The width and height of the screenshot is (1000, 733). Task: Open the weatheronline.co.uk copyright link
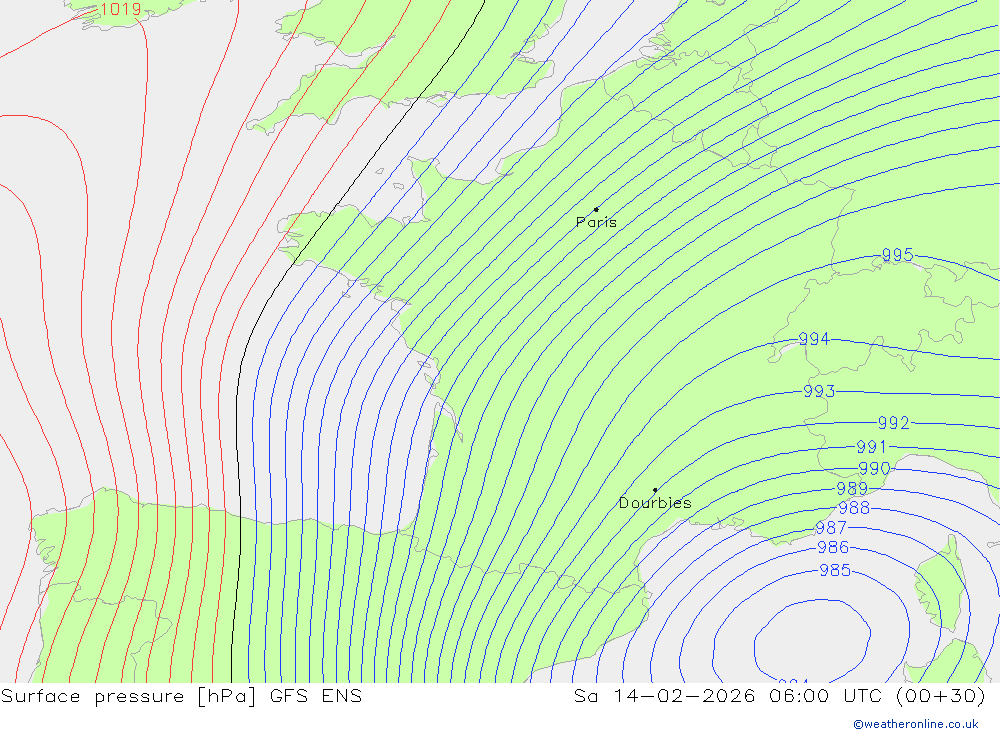916,724
